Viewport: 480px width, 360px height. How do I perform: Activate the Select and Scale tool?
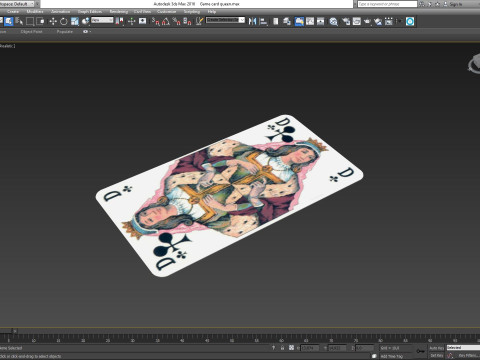click(x=75, y=21)
